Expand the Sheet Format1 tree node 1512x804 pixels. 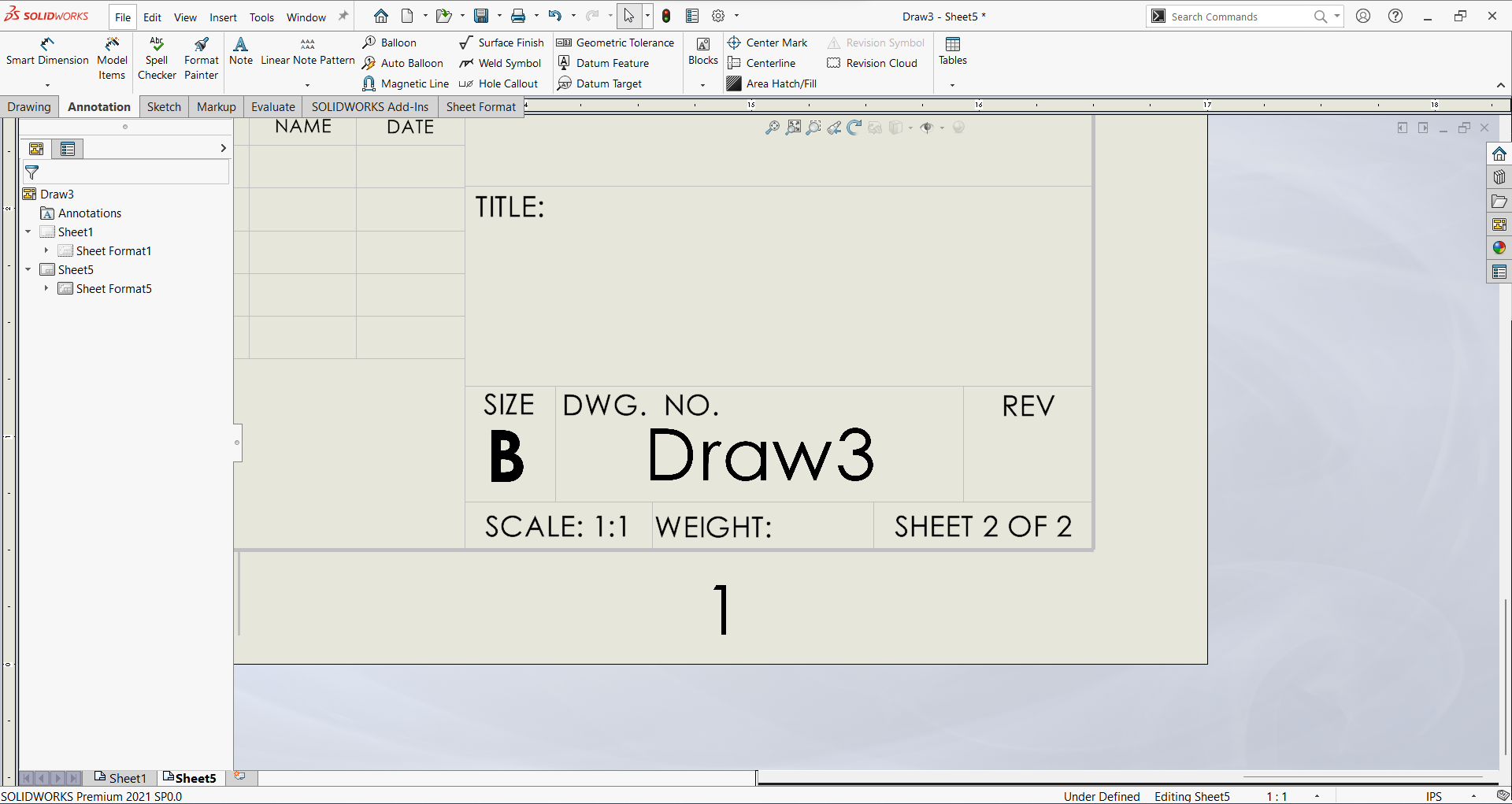coord(46,250)
